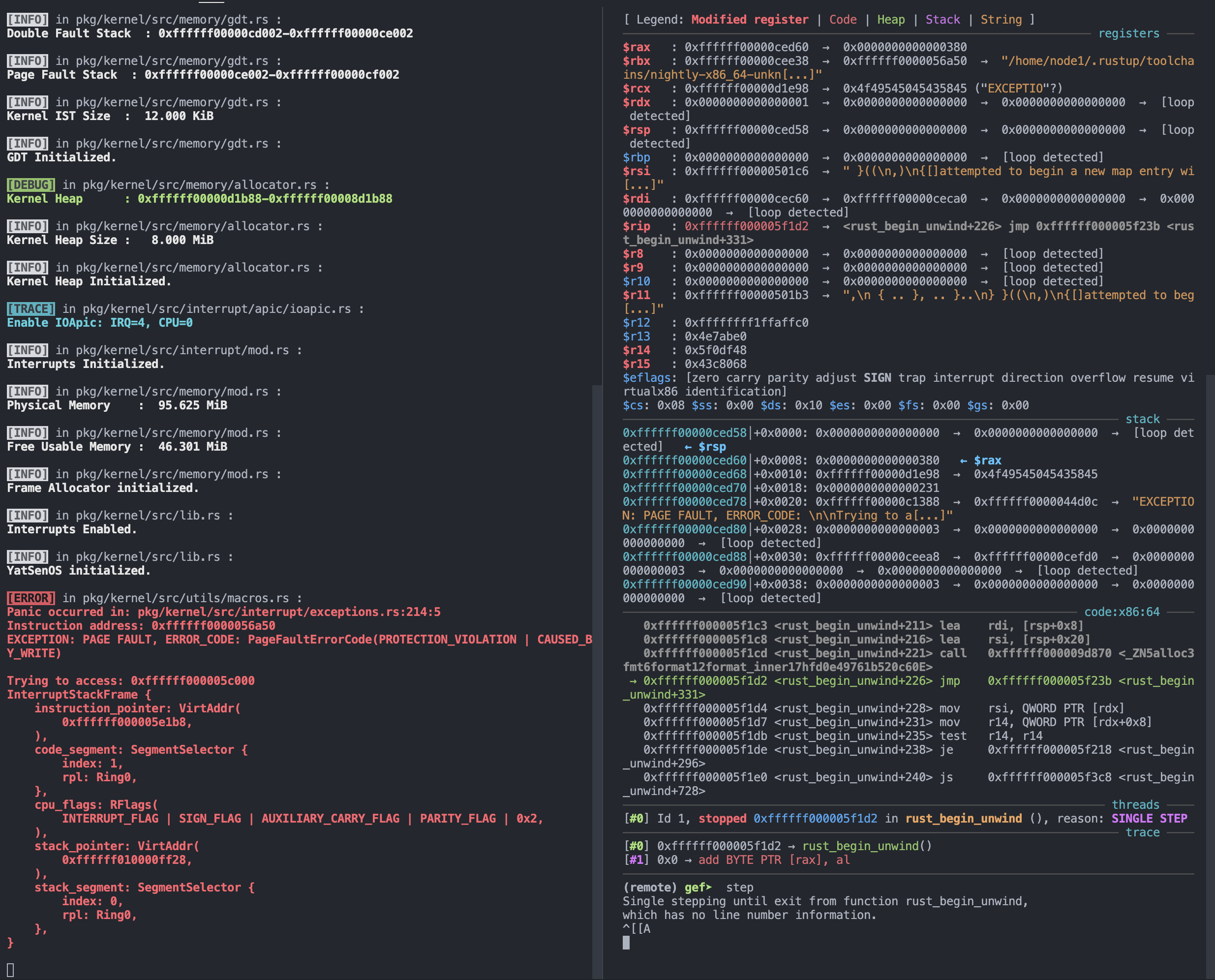Viewport: 1215px width, 980px height.
Task: Click the left pane cursor box at bottom
Action: 10,970
